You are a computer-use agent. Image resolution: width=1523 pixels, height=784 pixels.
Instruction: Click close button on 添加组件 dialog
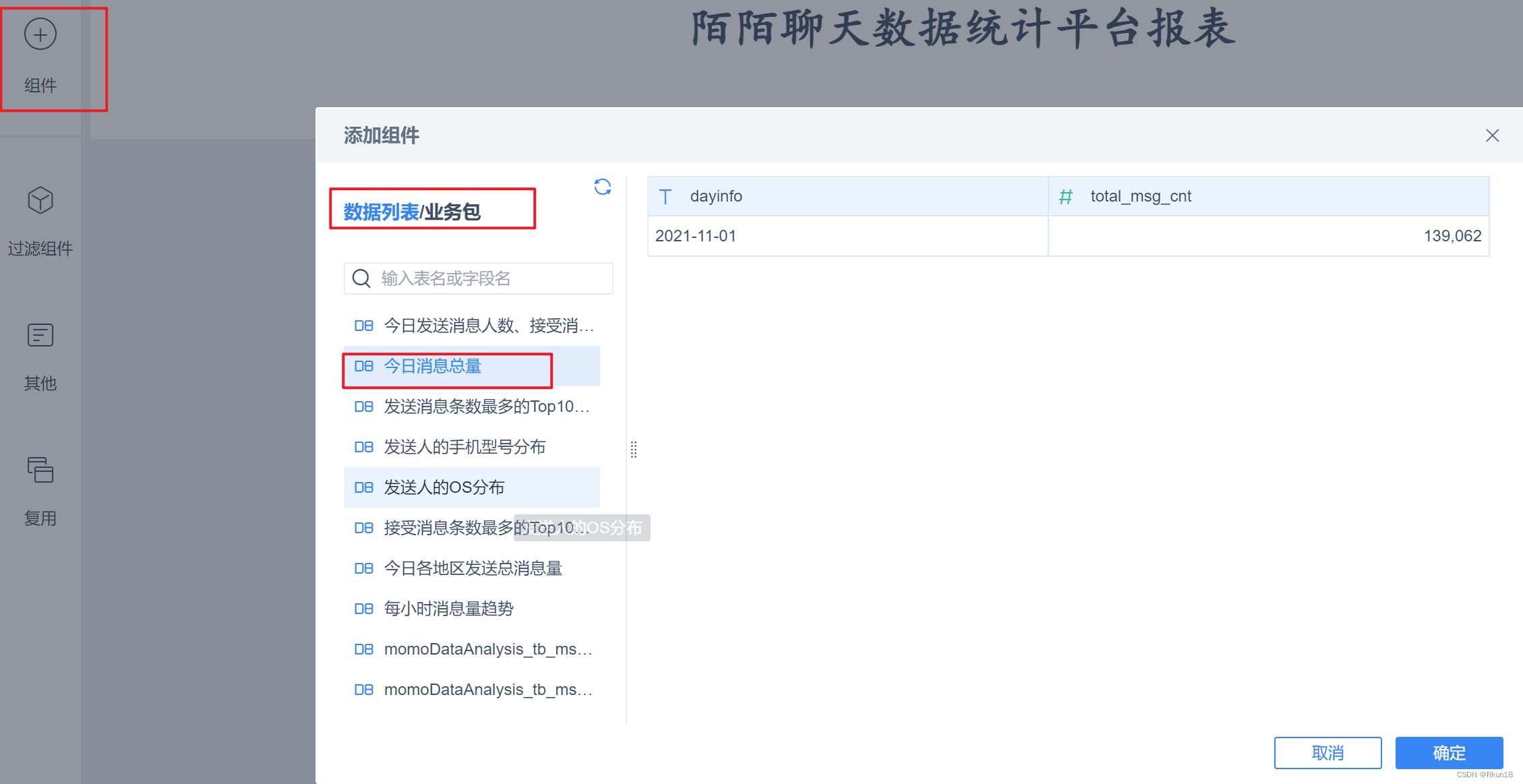pos(1492,135)
